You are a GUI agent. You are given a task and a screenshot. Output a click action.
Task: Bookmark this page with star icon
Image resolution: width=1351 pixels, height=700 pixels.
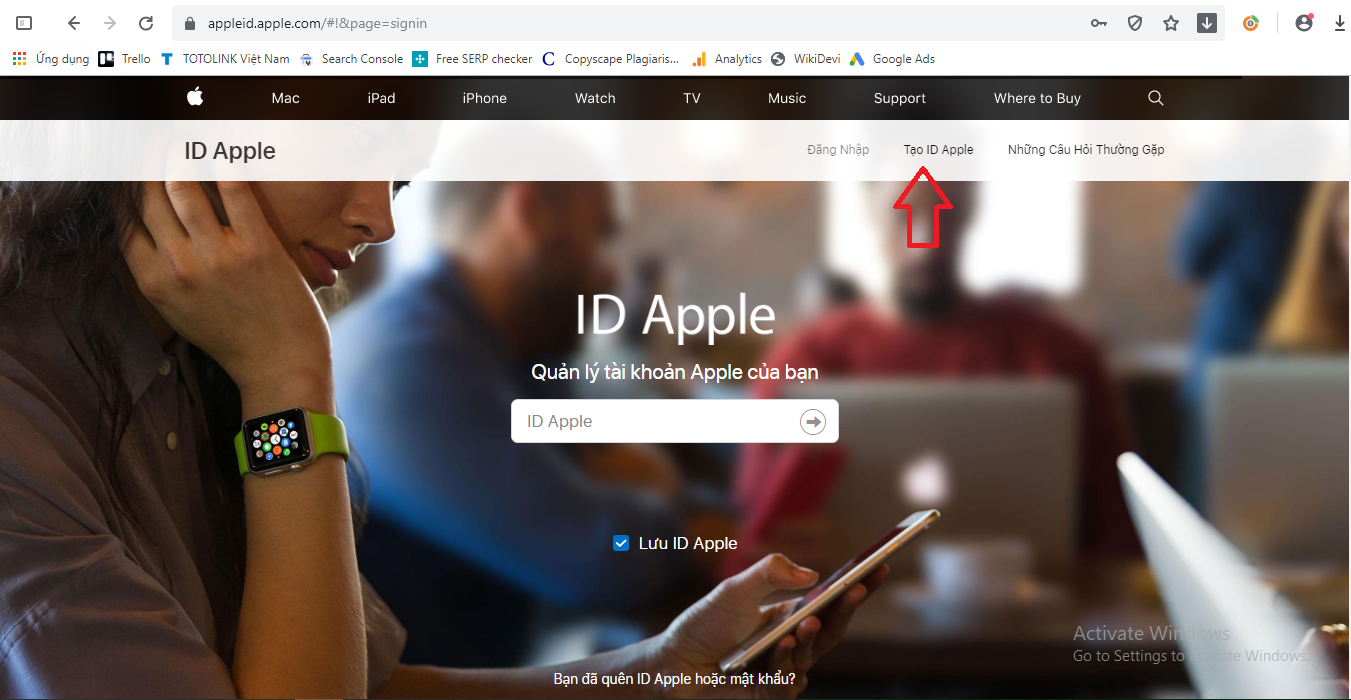[x=1171, y=23]
